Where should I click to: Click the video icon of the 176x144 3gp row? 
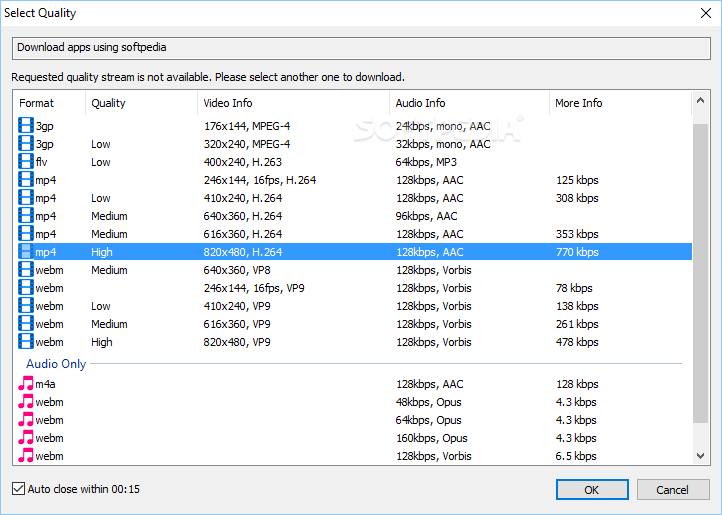26,126
